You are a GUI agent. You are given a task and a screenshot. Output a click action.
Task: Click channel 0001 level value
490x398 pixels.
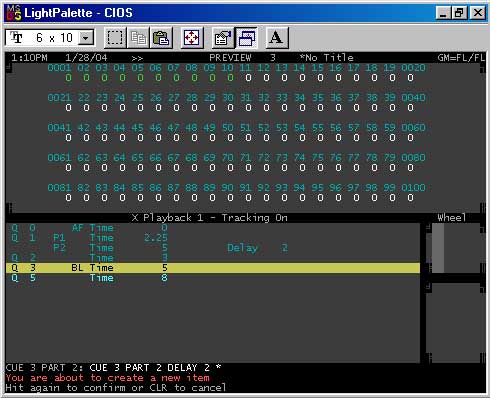tap(68, 78)
